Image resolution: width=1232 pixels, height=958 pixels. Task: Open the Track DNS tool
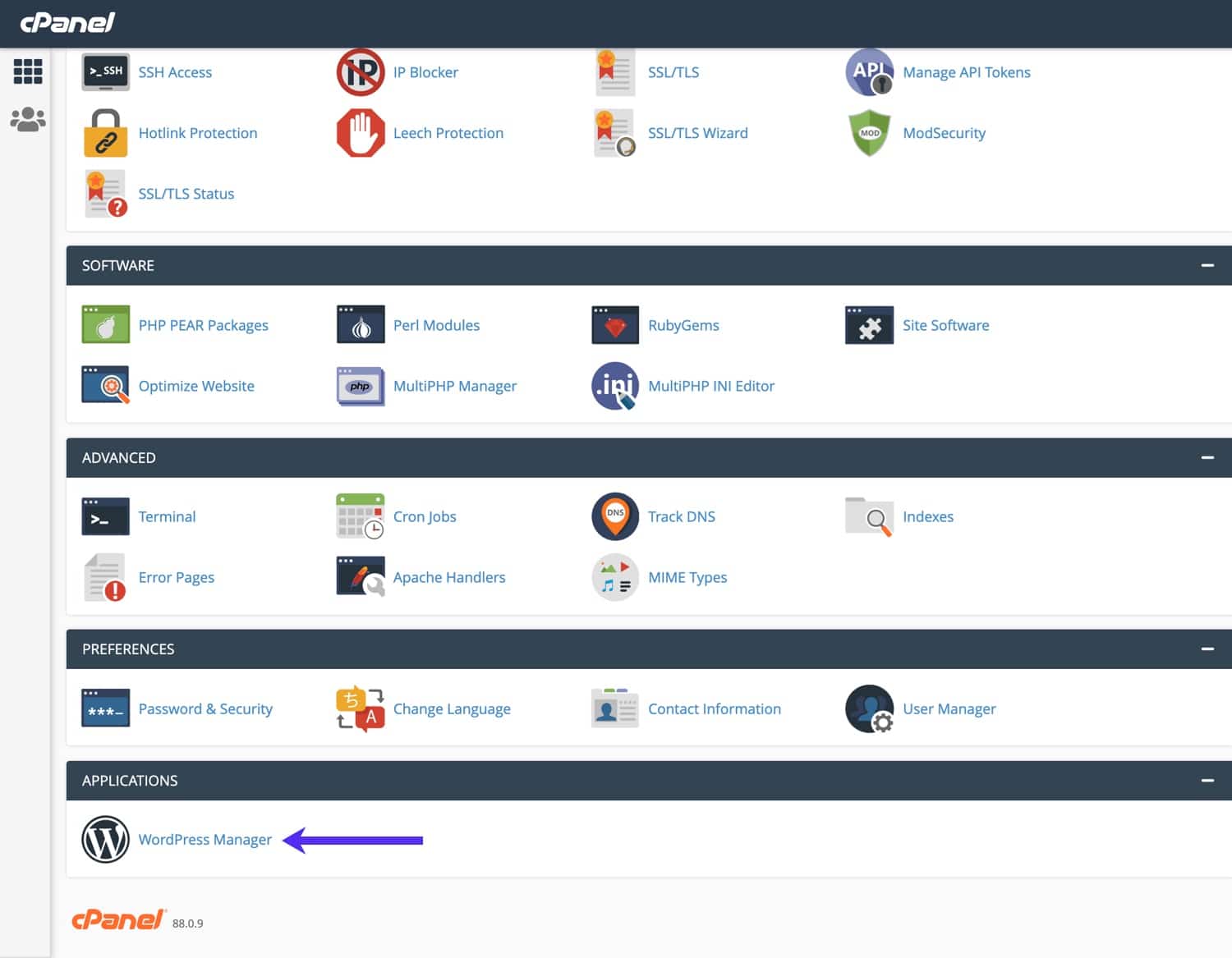[681, 516]
